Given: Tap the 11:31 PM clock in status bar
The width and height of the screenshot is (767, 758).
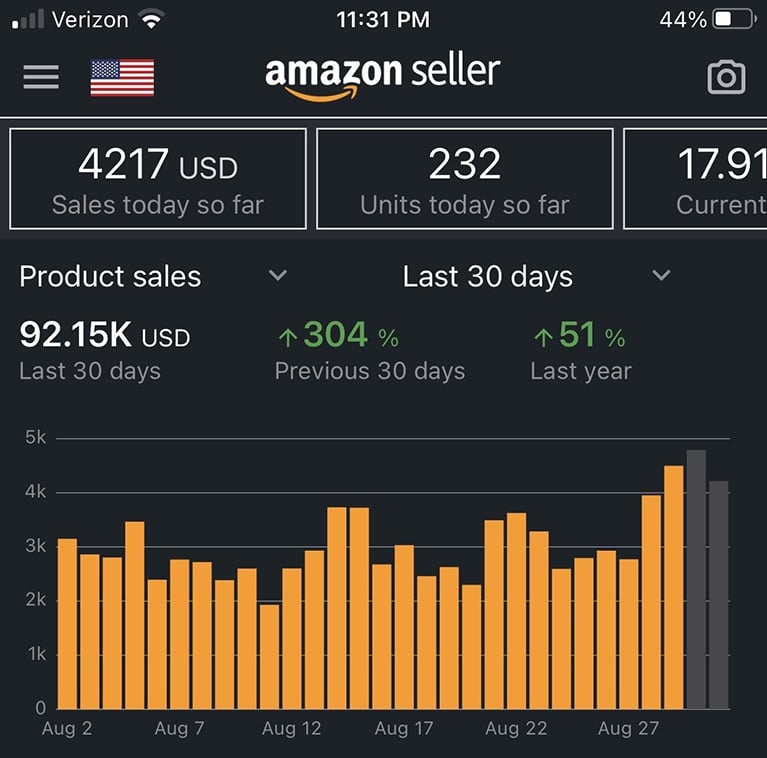Looking at the screenshot, I should point(383,20).
